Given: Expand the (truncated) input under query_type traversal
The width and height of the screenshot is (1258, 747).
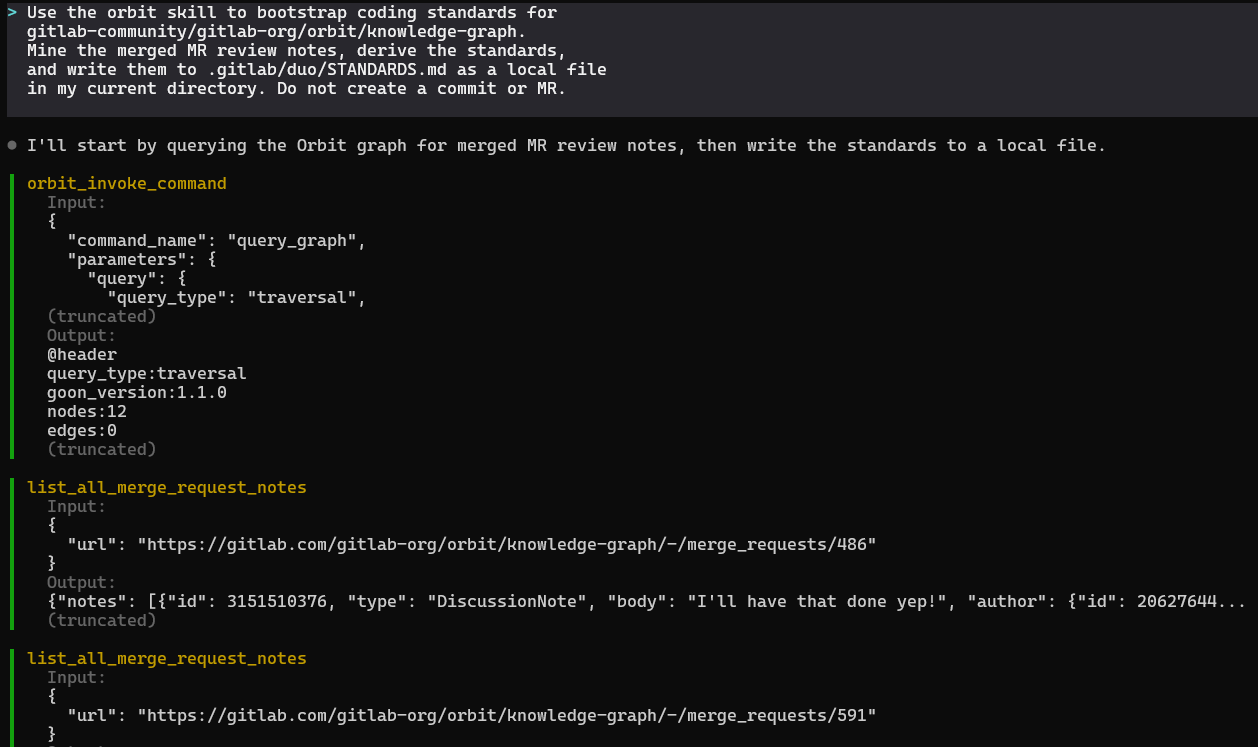Looking at the screenshot, I should (102, 317).
